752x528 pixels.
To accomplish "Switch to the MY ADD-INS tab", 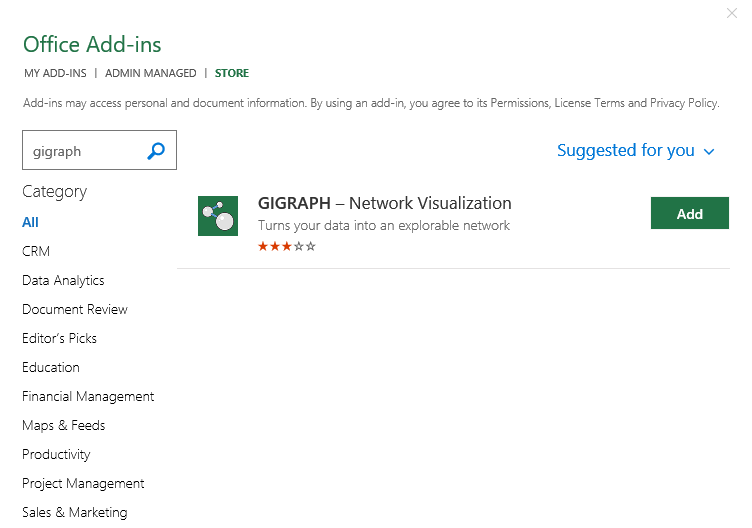I will (x=55, y=73).
